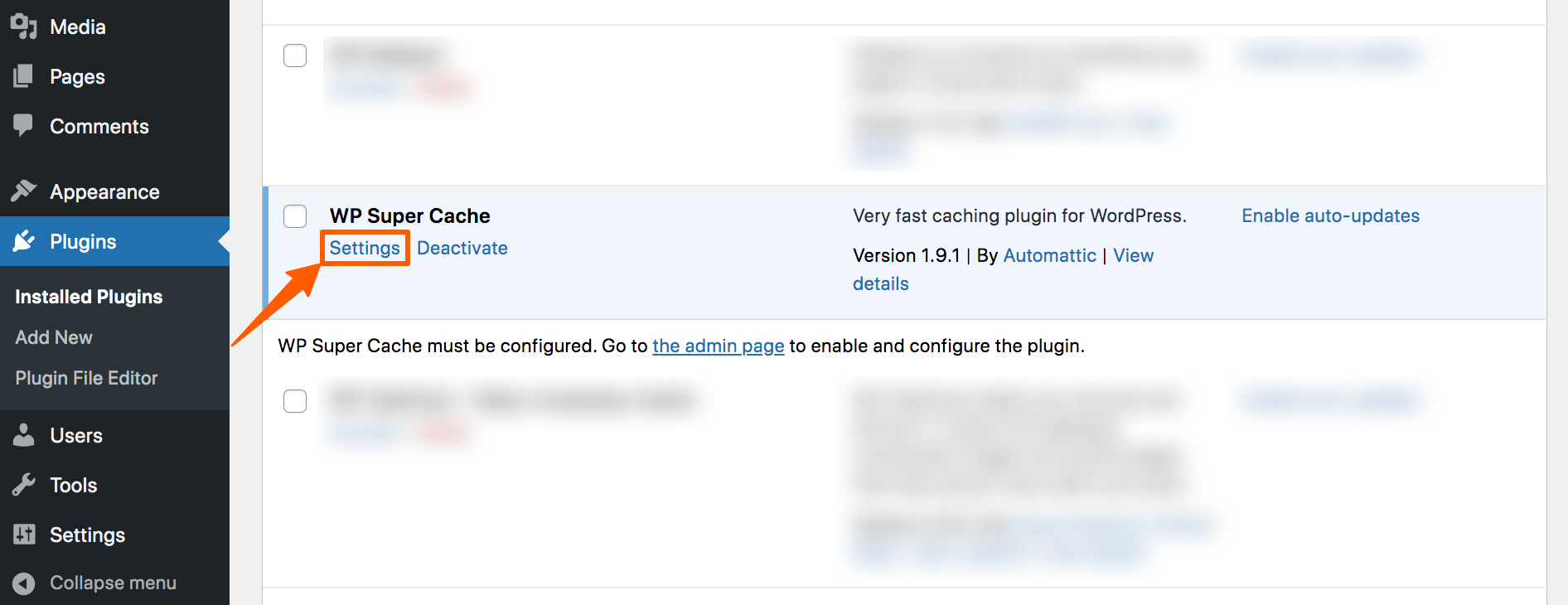Open the Plugin File Editor
Screen dimensions: 1568x605
coord(86,378)
